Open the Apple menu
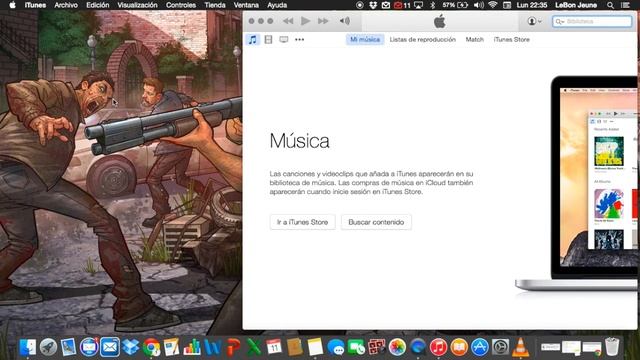640x360 pixels. point(12,5)
